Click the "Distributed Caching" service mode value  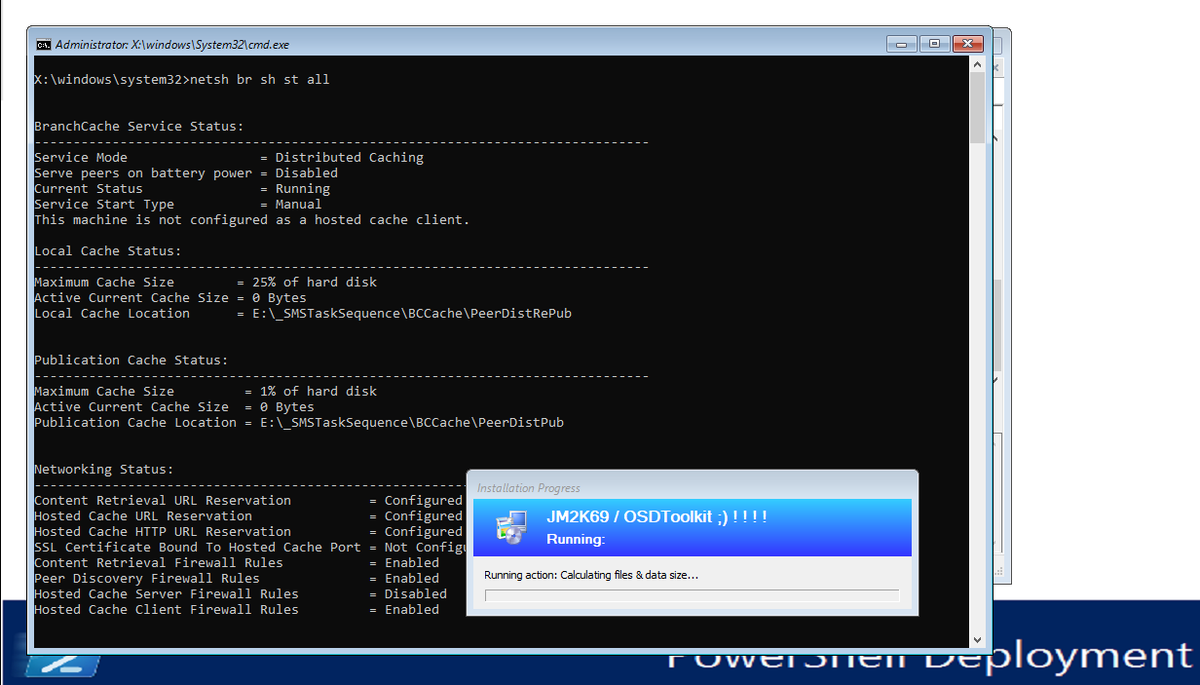[x=350, y=157]
